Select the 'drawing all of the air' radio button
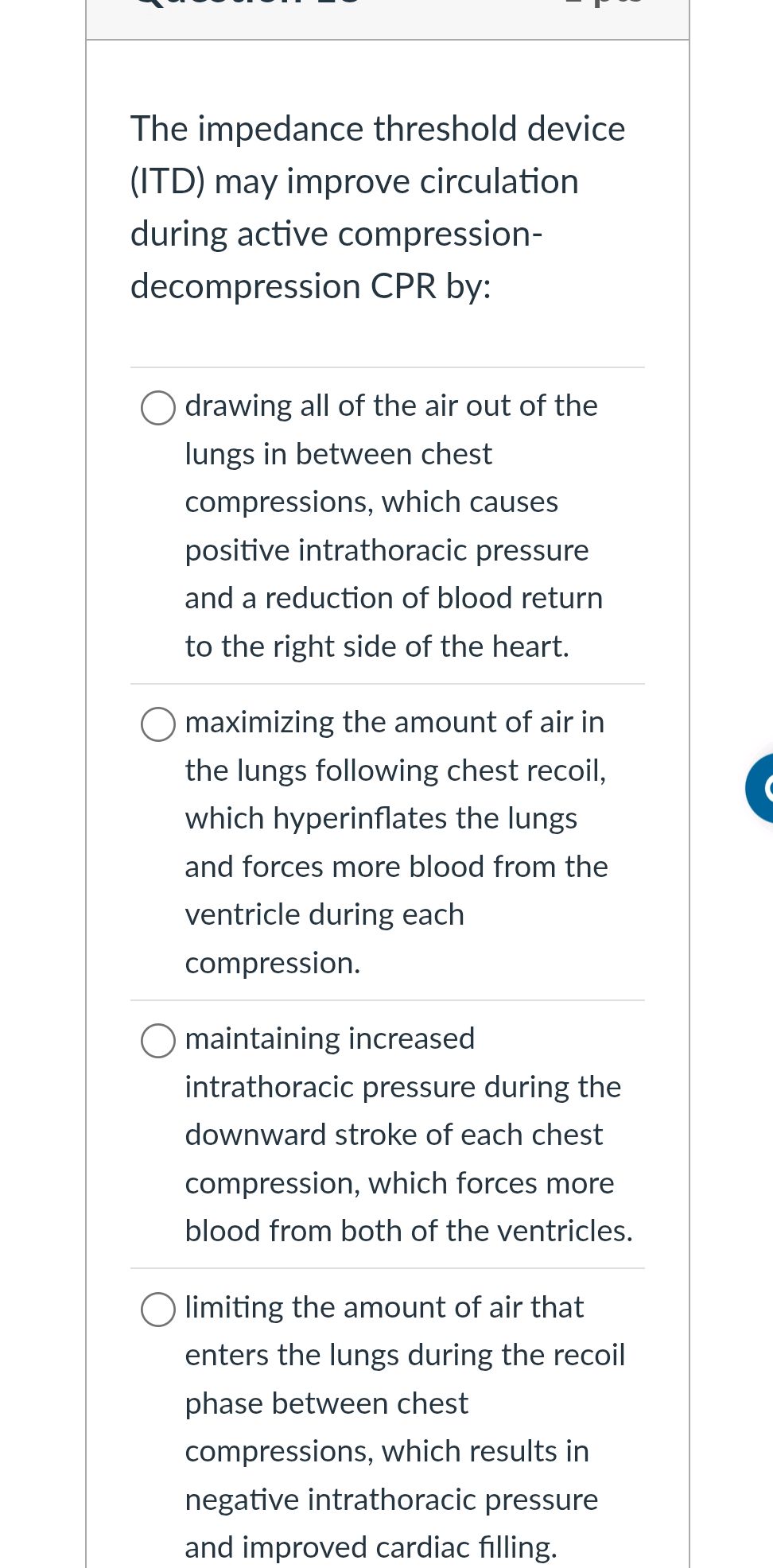This screenshot has width=773, height=1568. 158,407
